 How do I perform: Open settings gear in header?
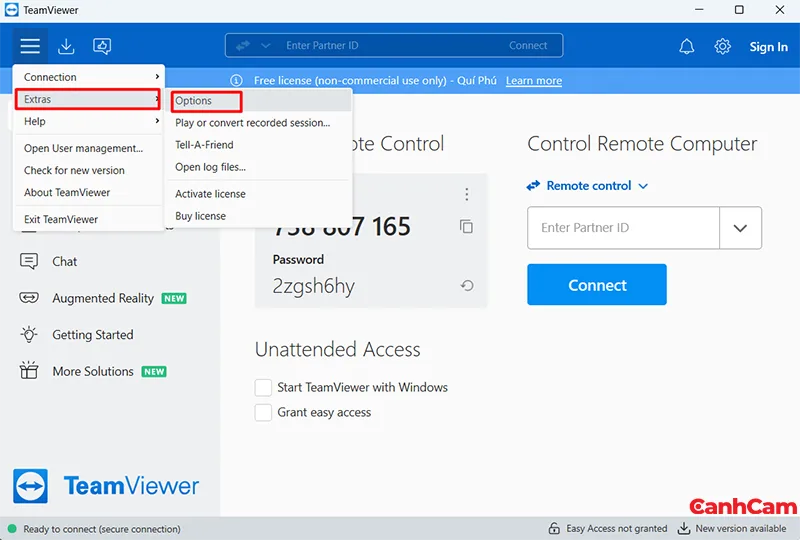point(722,46)
